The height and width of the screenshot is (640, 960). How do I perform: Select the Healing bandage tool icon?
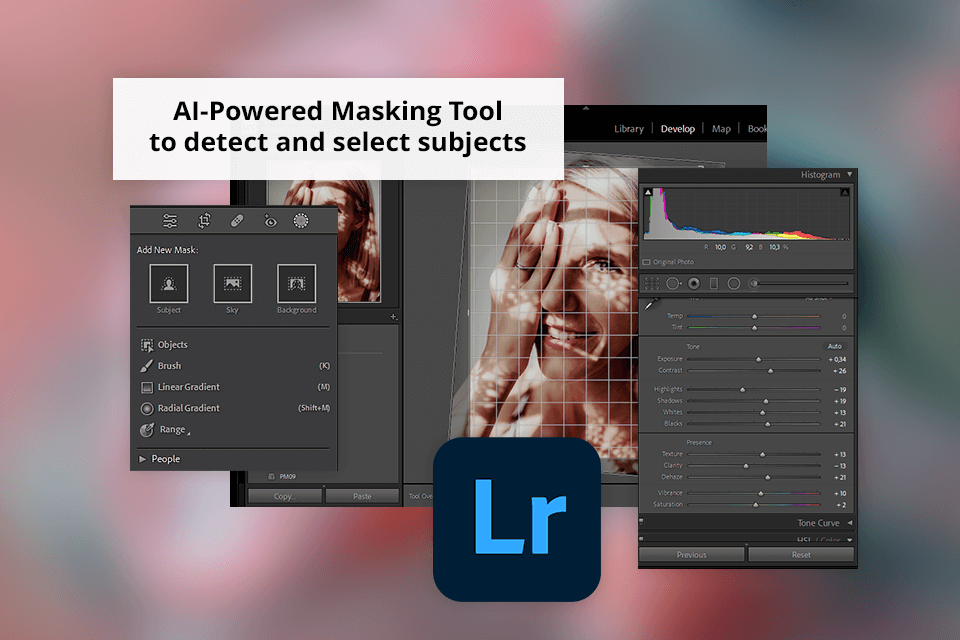point(237,220)
